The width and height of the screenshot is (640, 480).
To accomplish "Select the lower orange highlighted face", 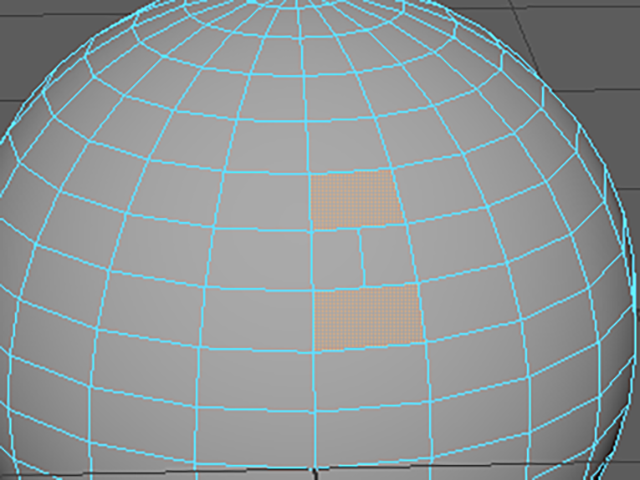I will pos(368,318).
